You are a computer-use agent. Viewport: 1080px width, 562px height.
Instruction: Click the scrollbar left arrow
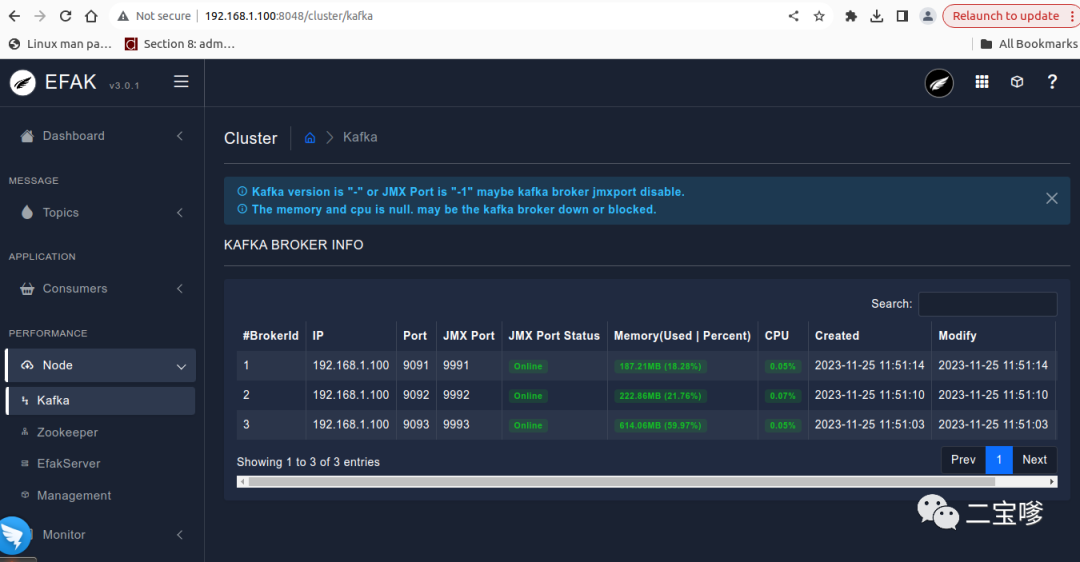[241, 481]
